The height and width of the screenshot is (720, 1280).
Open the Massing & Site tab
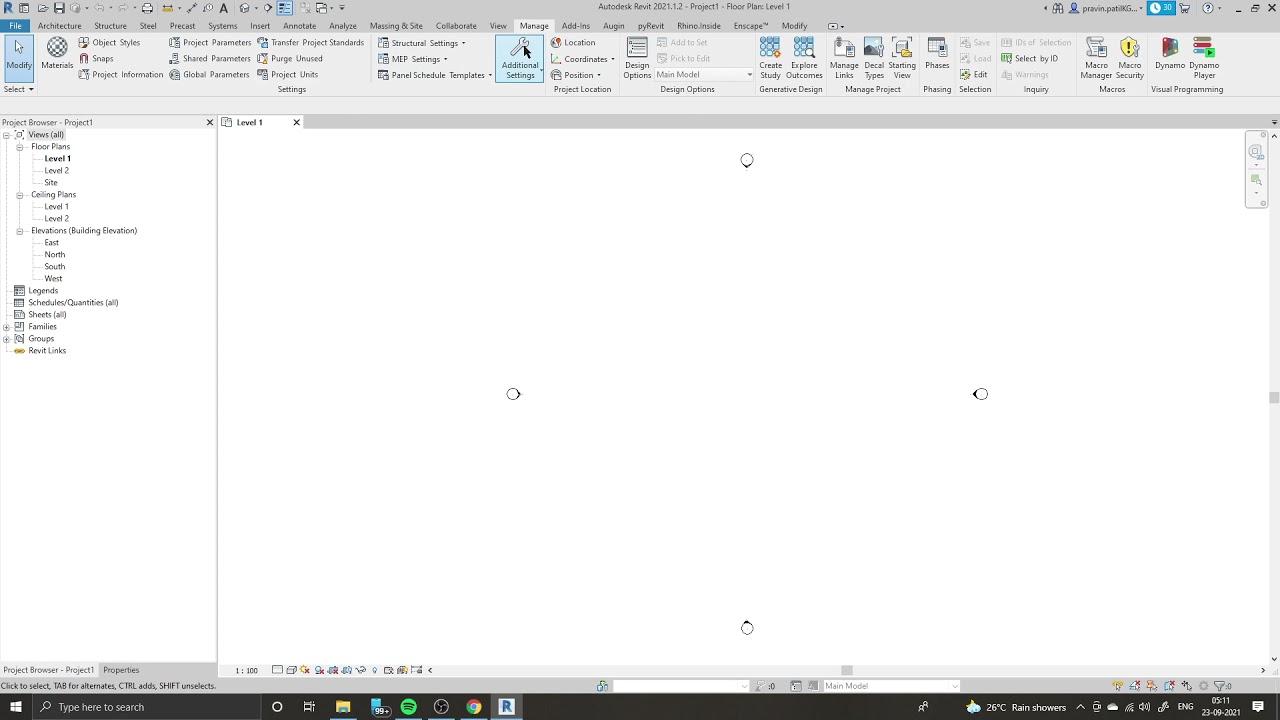point(396,26)
